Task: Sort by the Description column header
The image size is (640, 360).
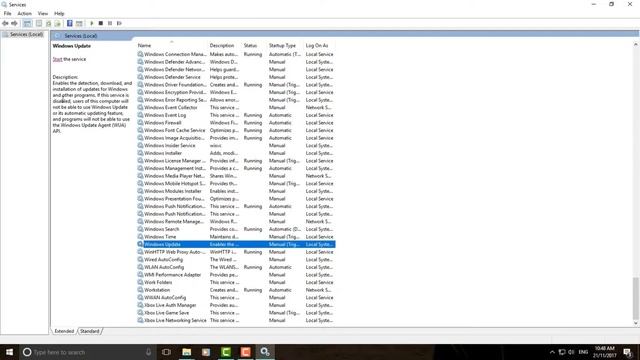Action: click(x=225, y=45)
